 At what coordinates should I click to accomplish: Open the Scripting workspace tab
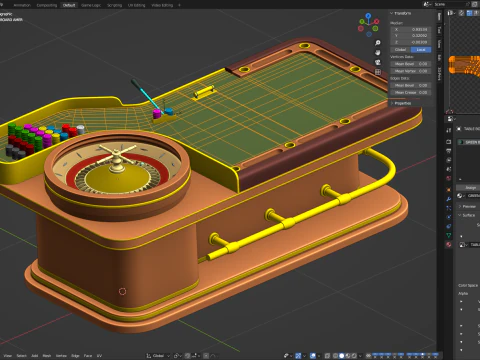click(x=114, y=5)
